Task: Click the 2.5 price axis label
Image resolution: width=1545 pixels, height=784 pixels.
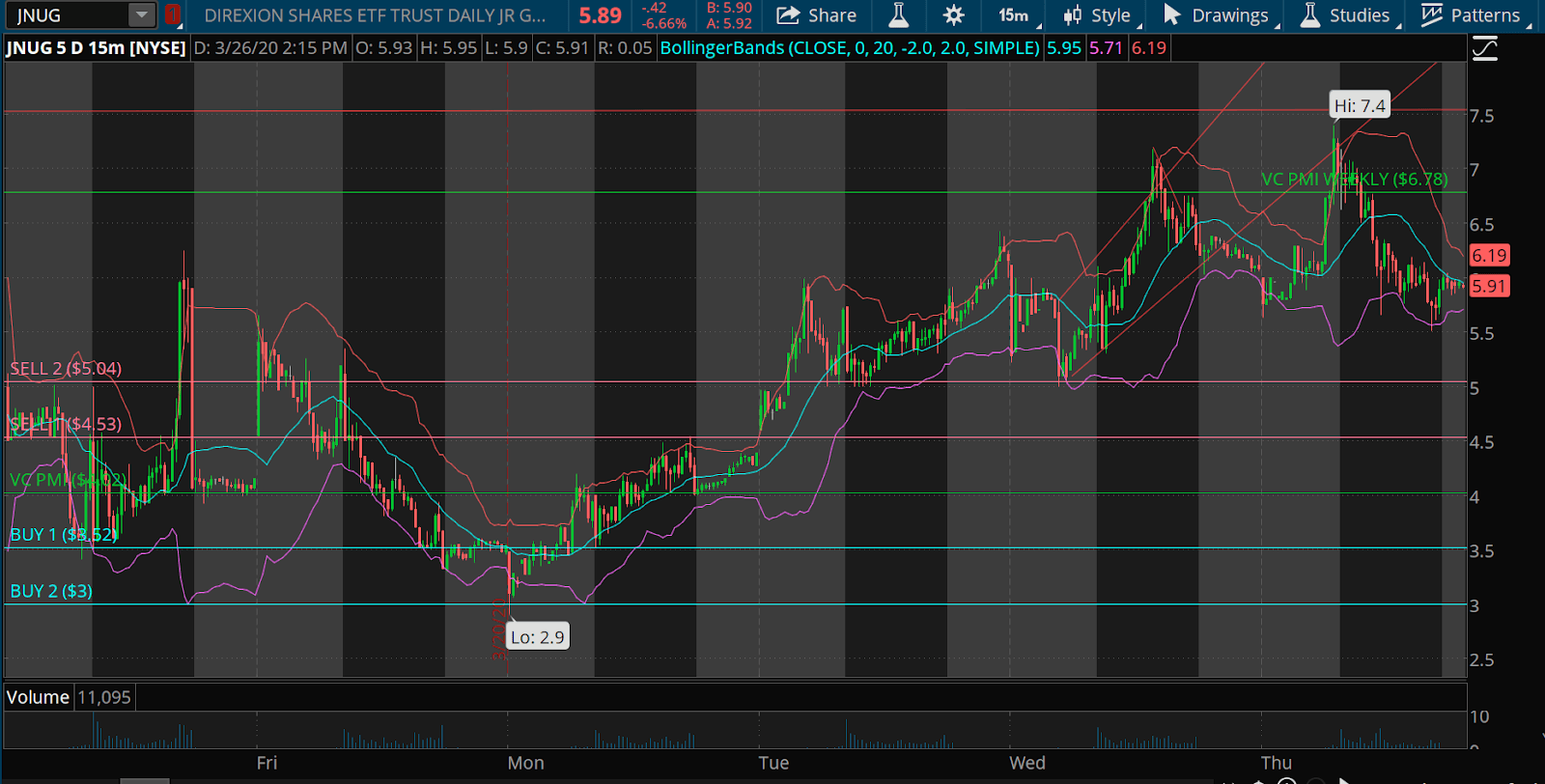Action: coord(1481,660)
